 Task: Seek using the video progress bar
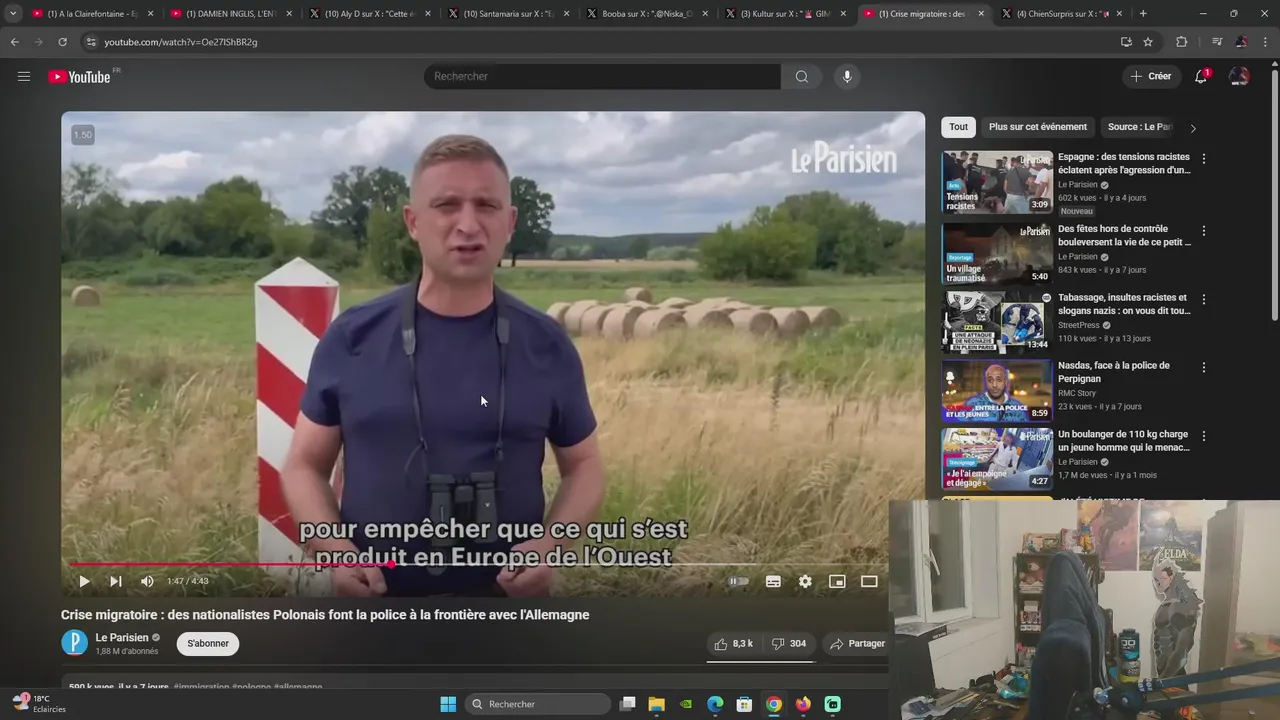[x=493, y=564]
